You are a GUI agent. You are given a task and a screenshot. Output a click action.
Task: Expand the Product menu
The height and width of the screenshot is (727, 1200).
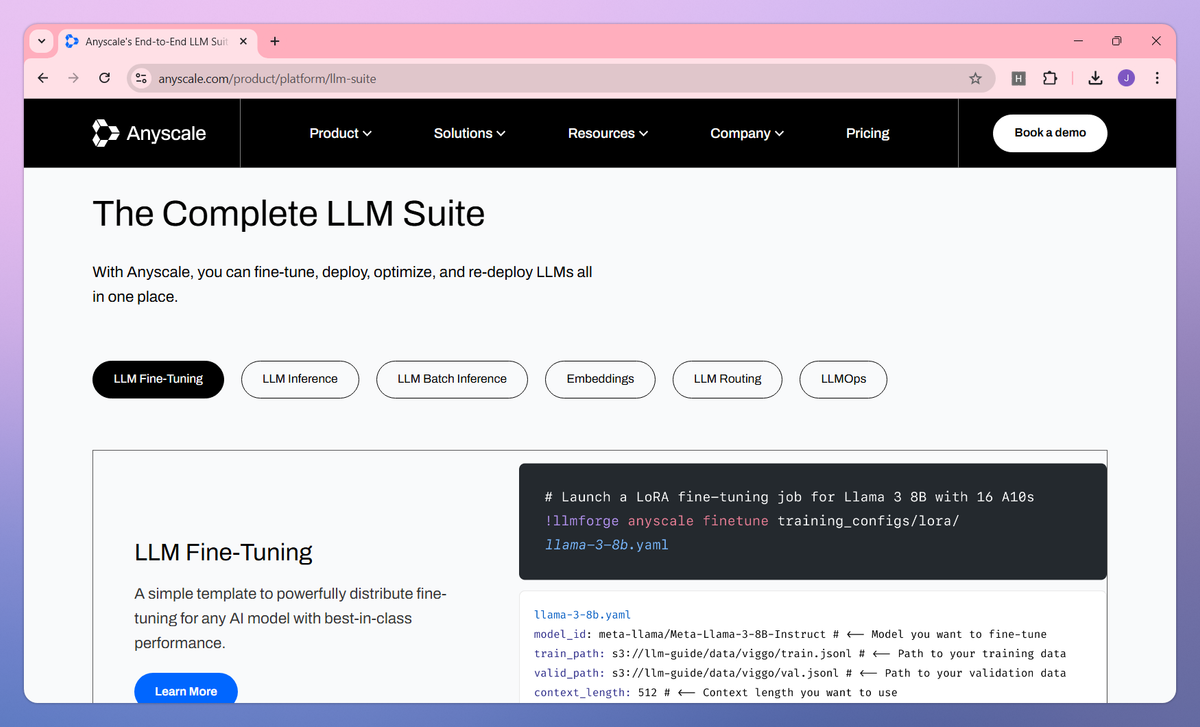point(340,133)
